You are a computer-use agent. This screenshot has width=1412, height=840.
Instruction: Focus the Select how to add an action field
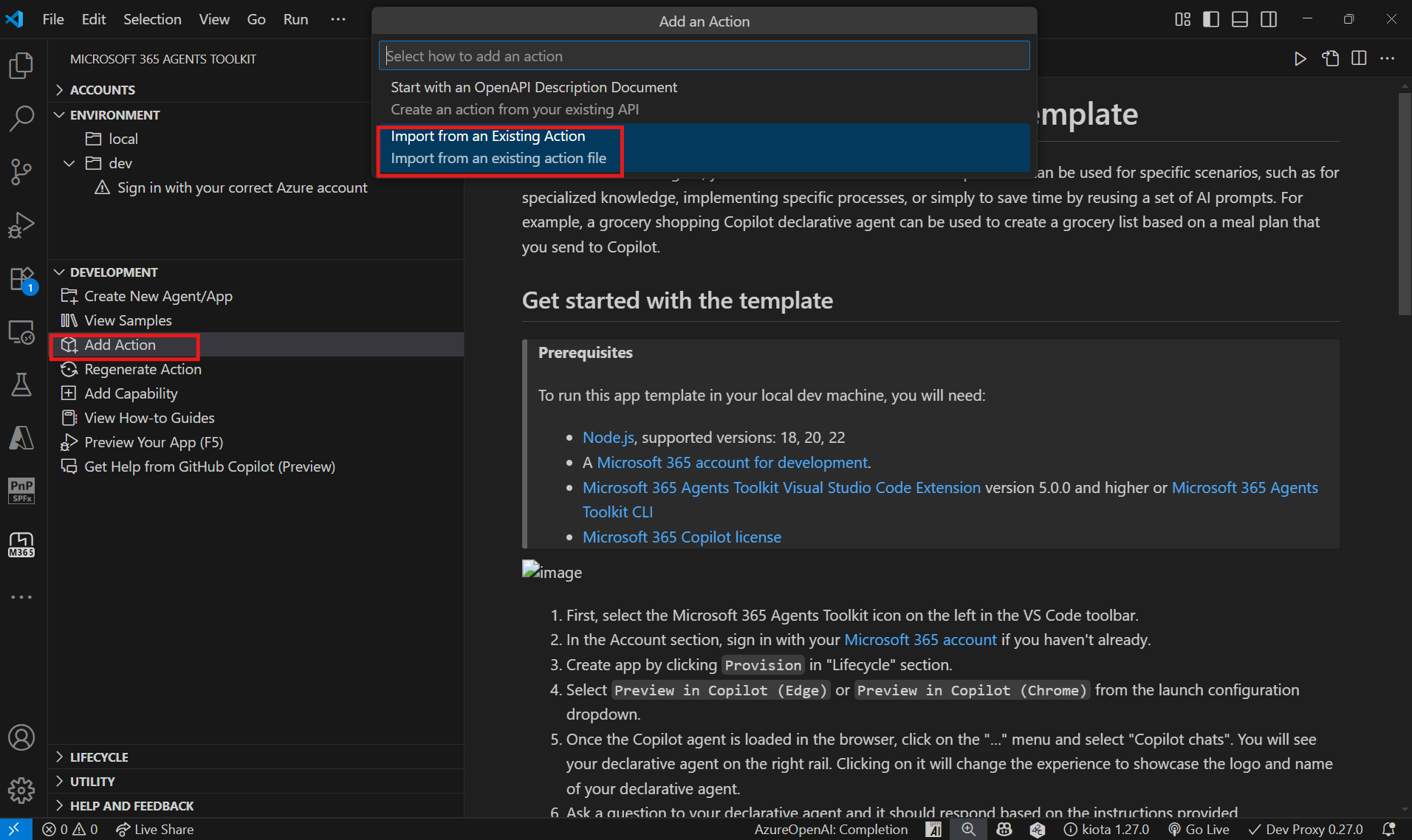point(705,55)
